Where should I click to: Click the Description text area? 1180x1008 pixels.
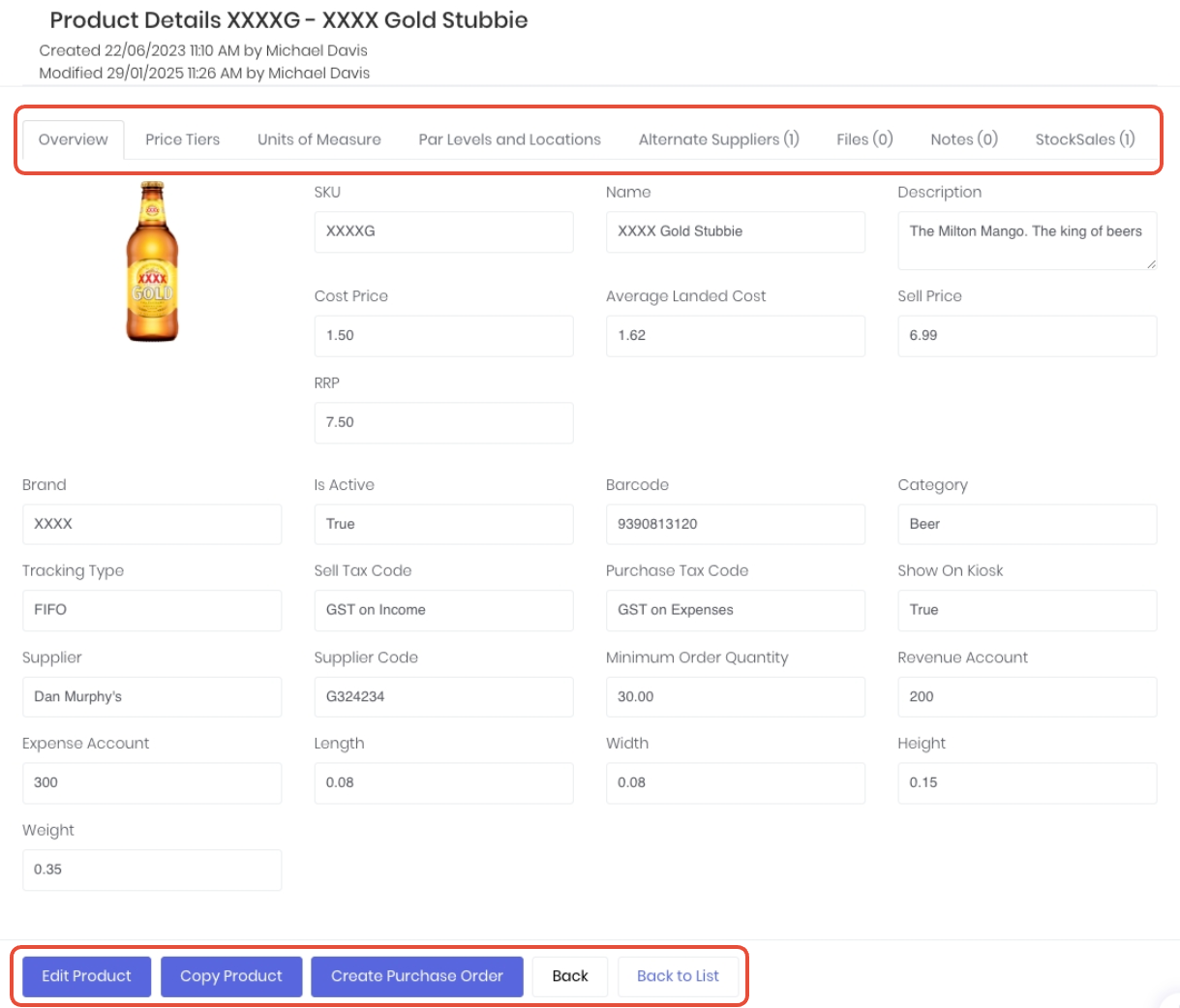click(x=1027, y=240)
